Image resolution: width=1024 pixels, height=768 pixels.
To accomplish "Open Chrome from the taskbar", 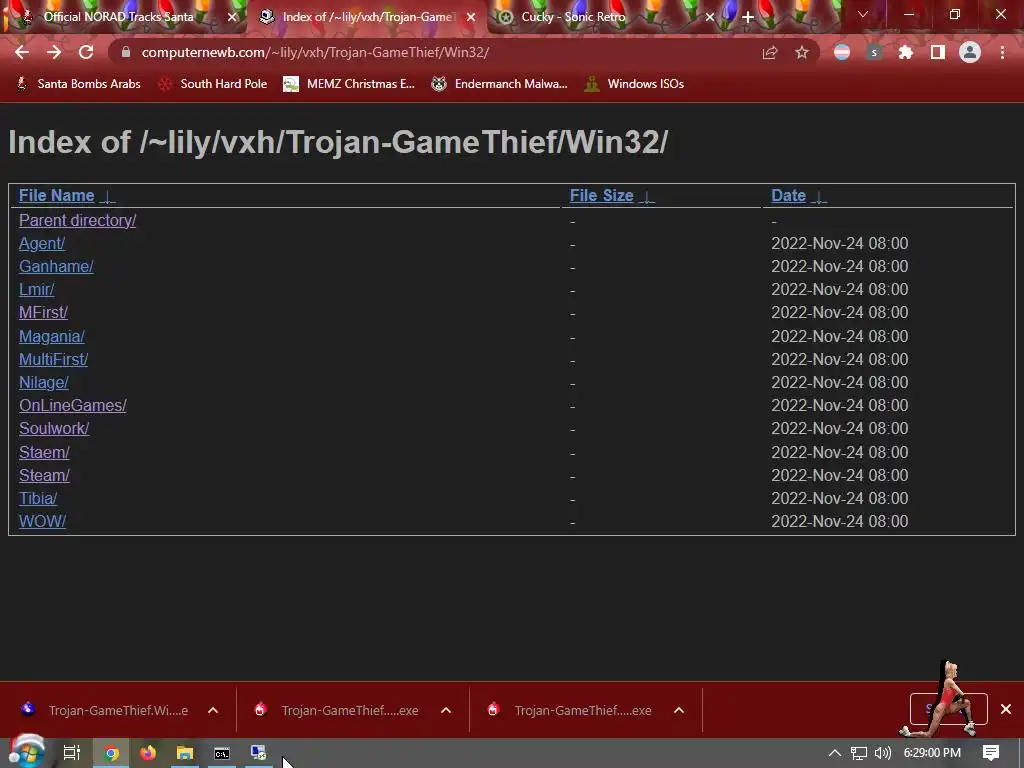I will tap(111, 753).
